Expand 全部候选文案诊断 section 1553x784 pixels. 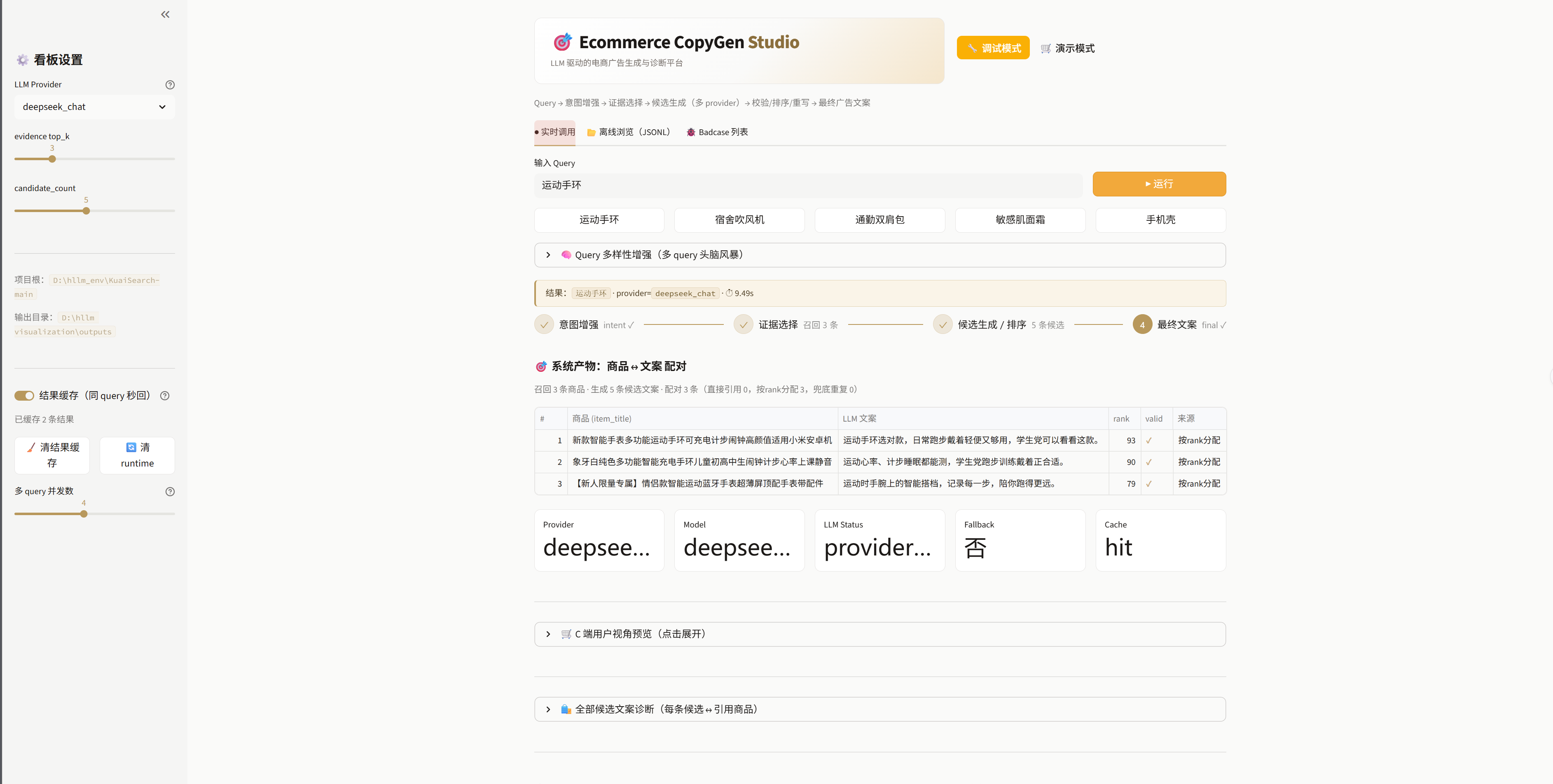click(x=879, y=709)
